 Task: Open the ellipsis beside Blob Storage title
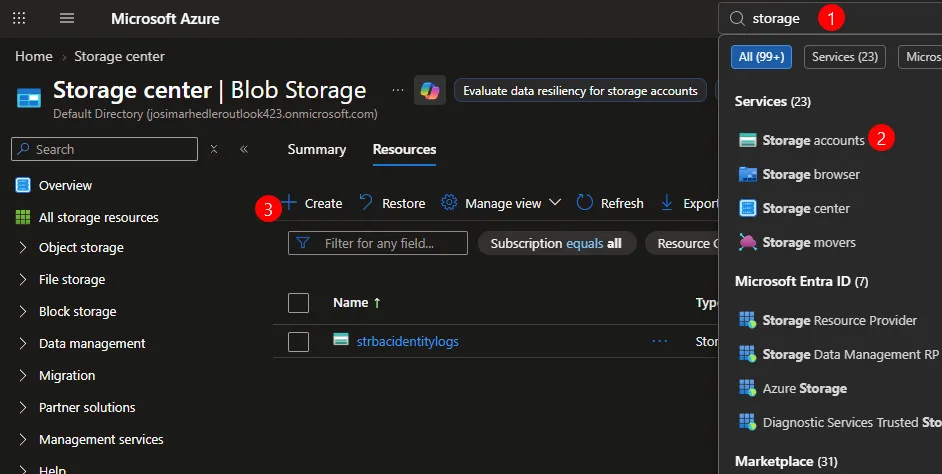[x=398, y=91]
